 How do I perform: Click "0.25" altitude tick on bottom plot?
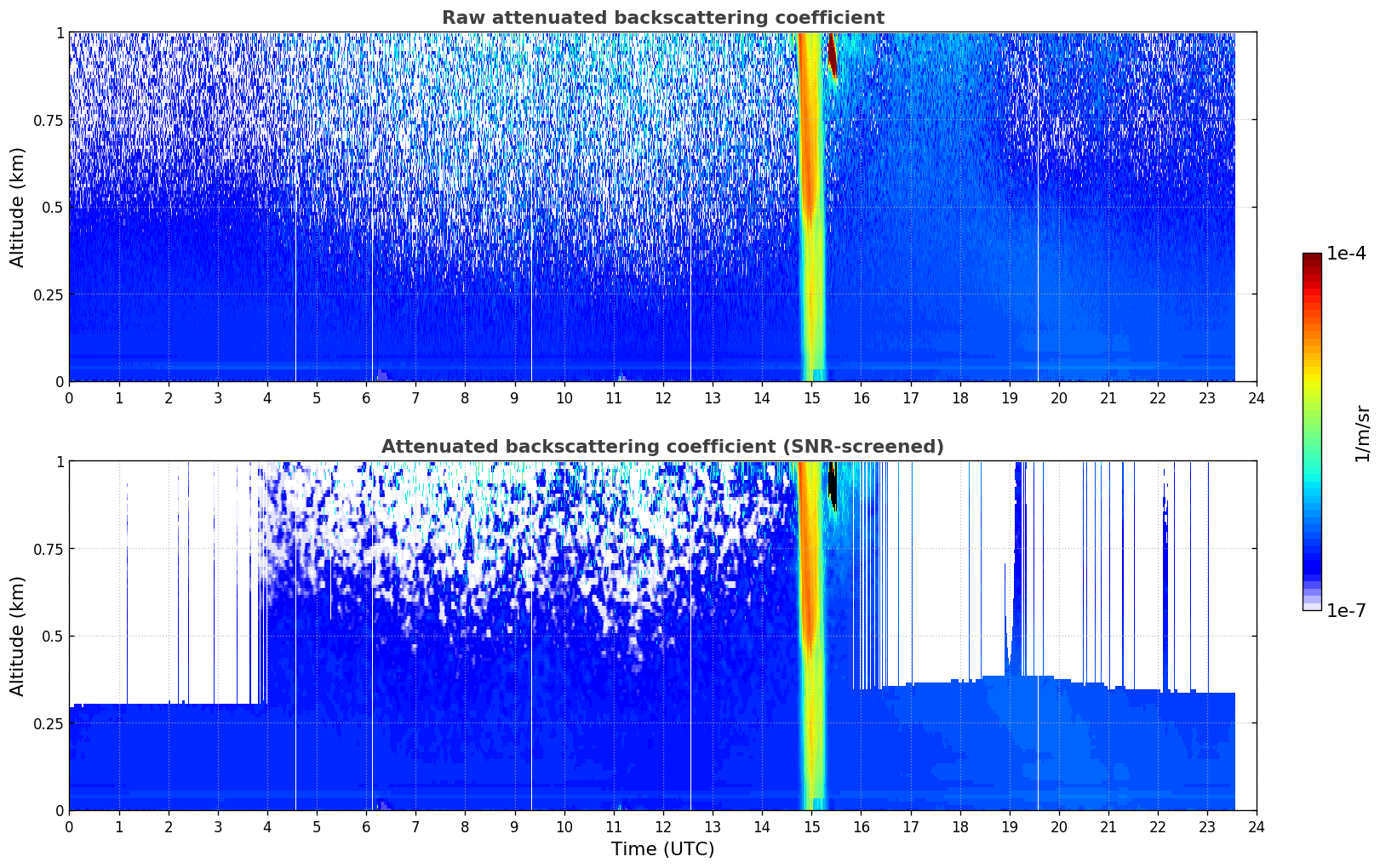[x=49, y=723]
